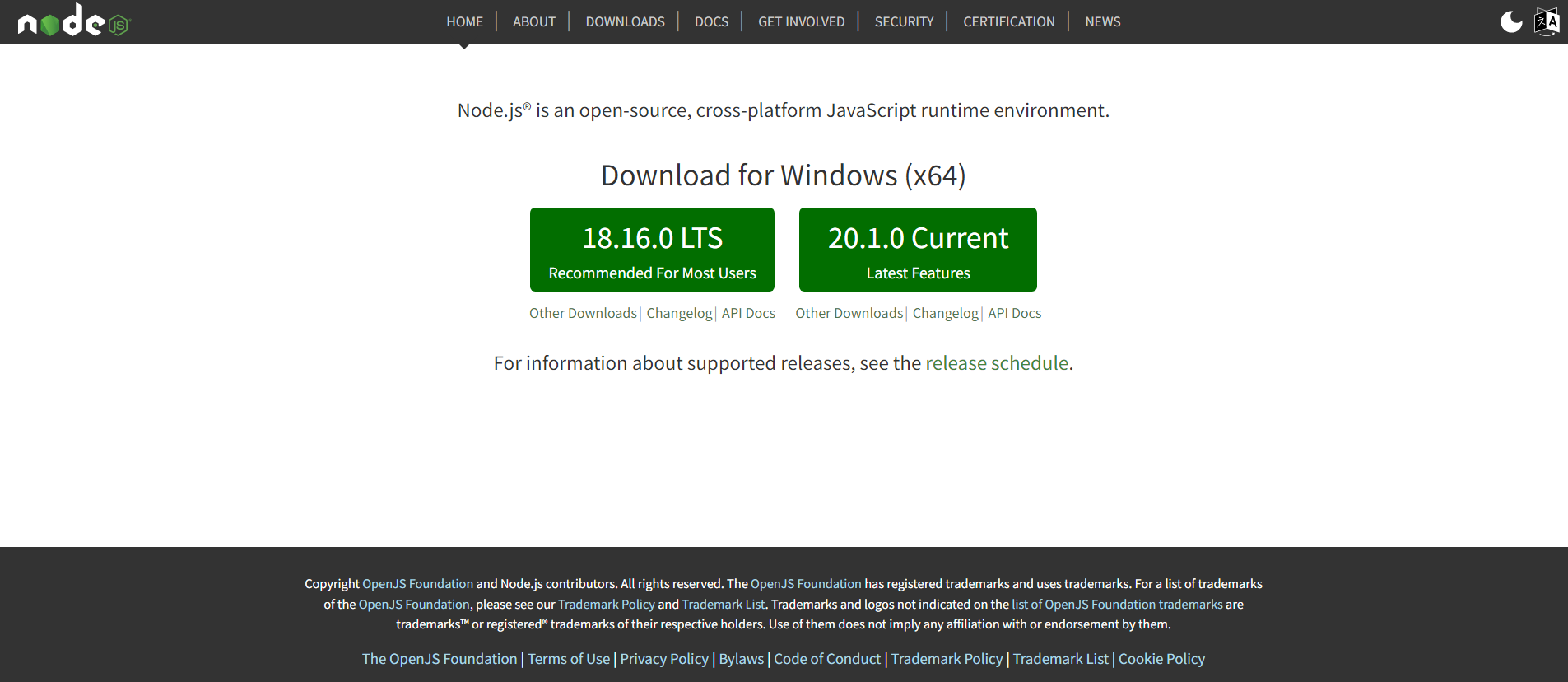The height and width of the screenshot is (682, 1568).
Task: Open the About page in navigation
Action: (x=533, y=21)
